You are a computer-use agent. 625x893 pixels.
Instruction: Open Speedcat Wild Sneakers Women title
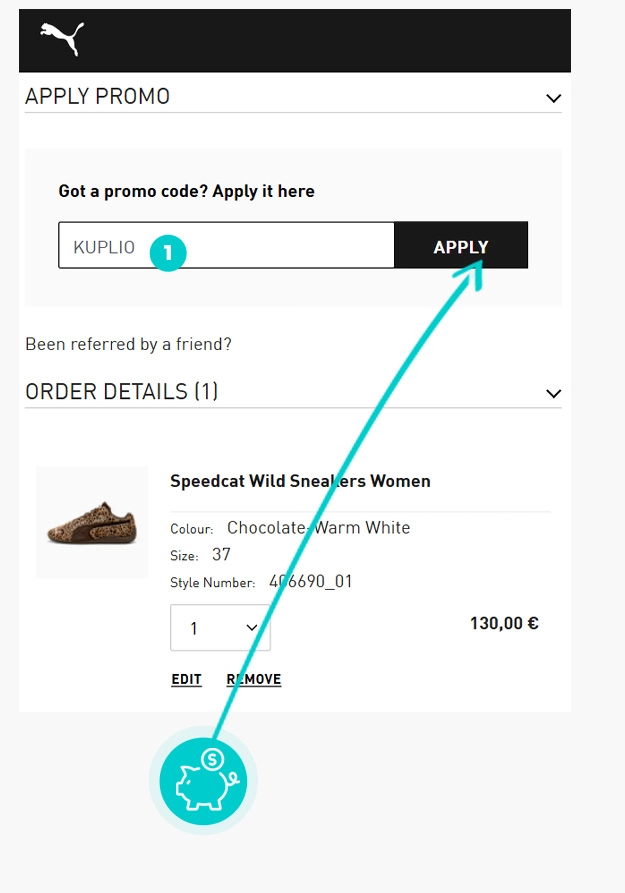pos(300,481)
